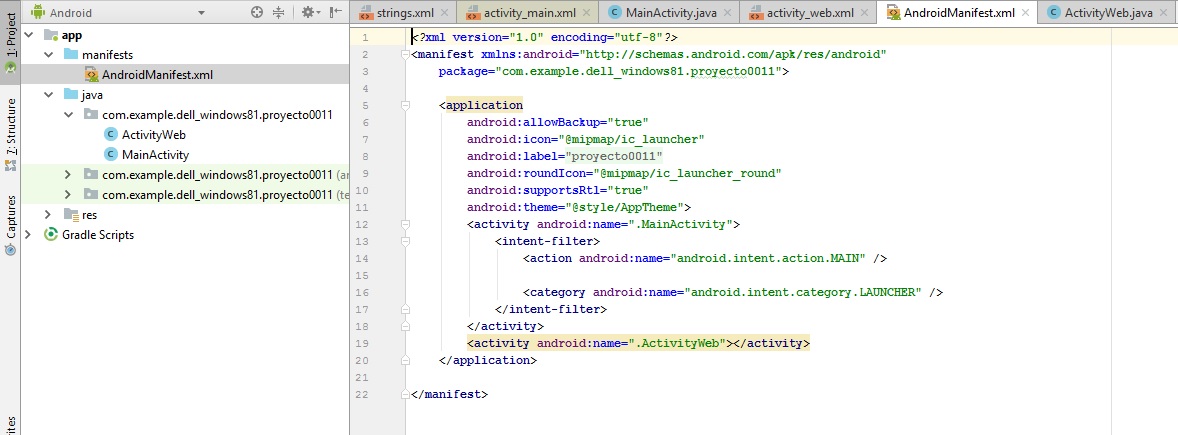Fold the intent-filter block in the gutter
This screenshot has width=1178, height=435.
(x=407, y=241)
